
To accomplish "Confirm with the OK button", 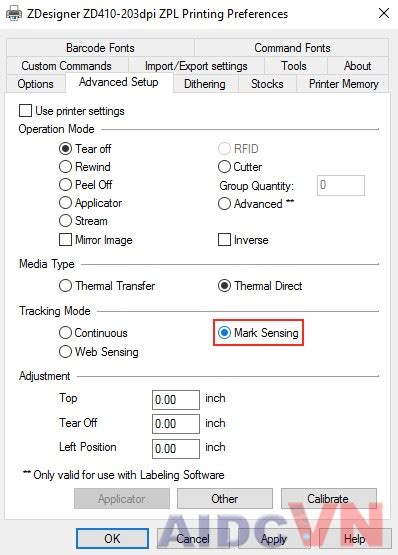I will click(x=112, y=539).
